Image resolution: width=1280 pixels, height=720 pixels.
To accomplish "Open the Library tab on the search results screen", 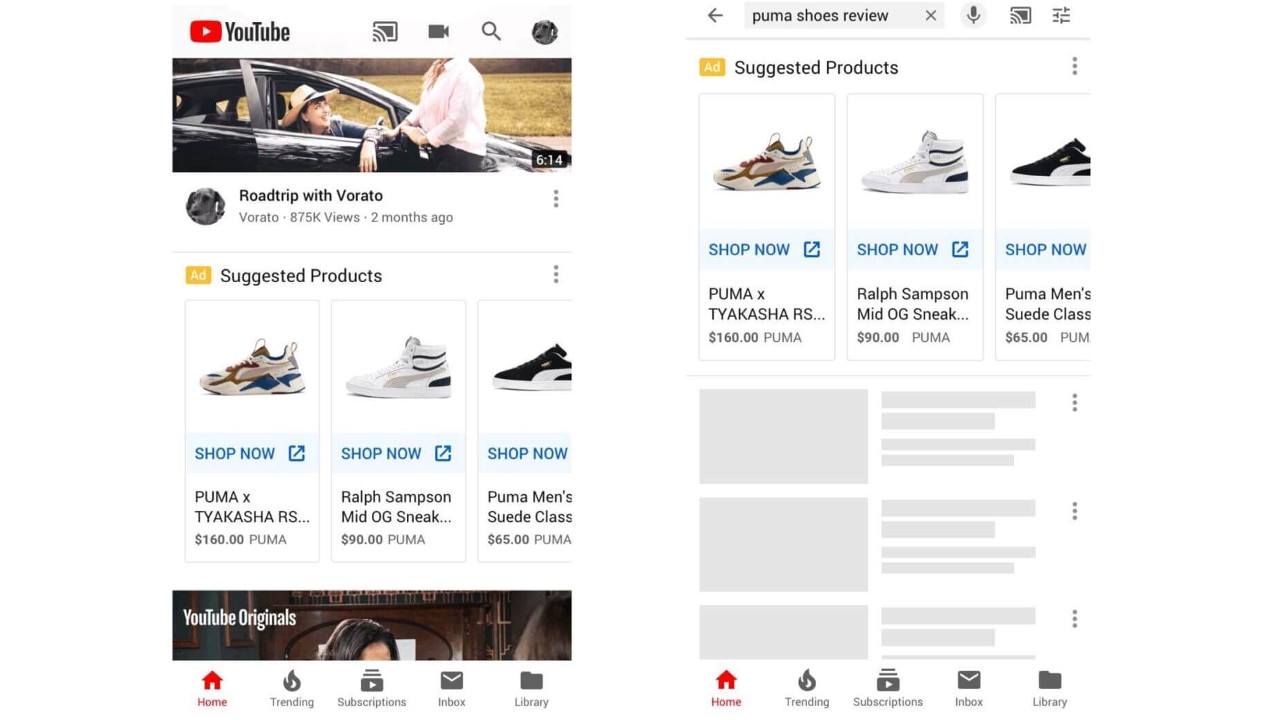I will tap(1050, 689).
